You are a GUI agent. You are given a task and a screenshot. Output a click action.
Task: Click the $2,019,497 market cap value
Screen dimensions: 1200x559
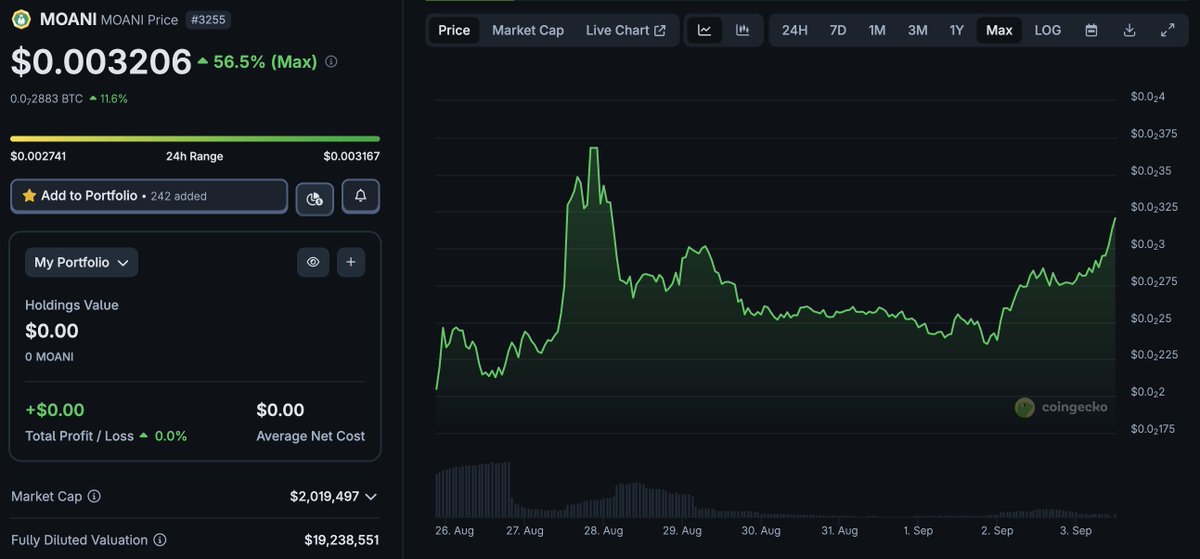click(324, 496)
